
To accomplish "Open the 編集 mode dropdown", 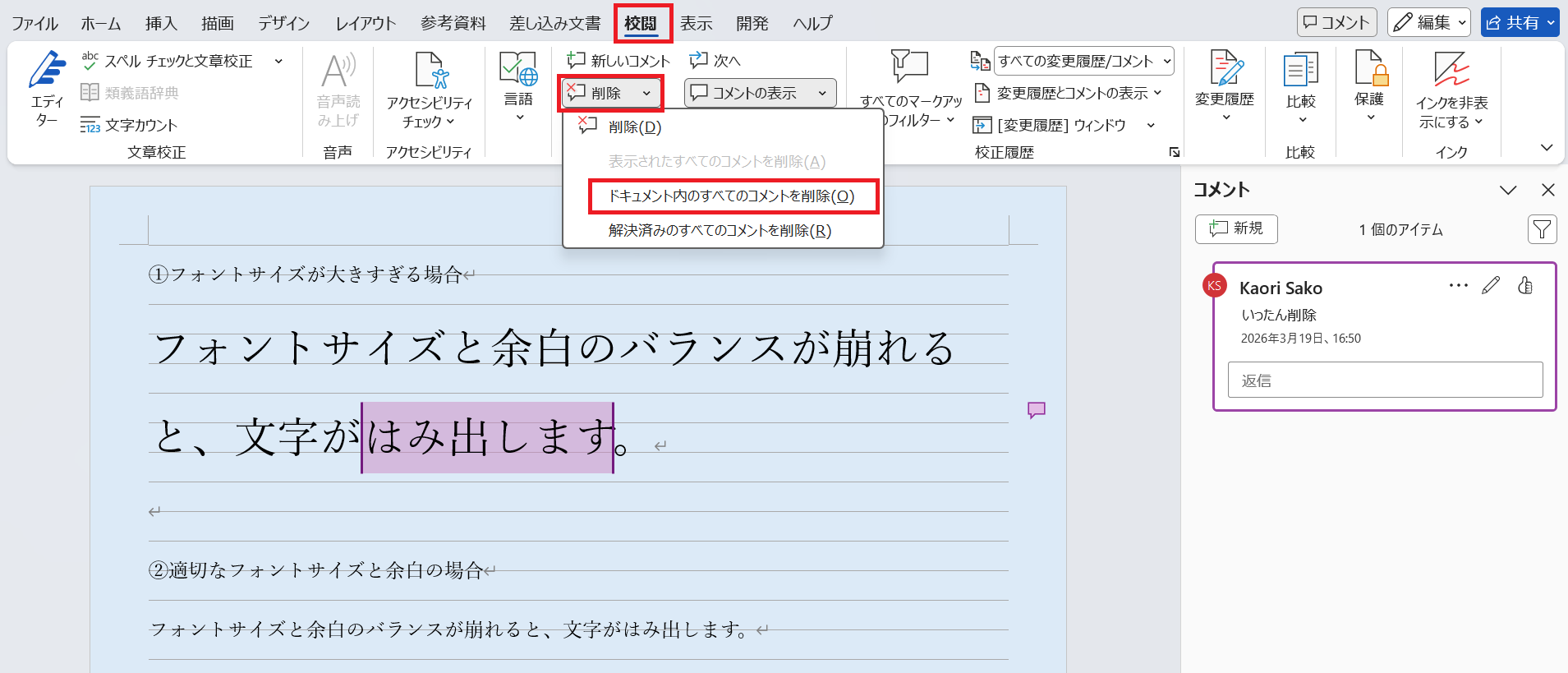I will point(1428,22).
